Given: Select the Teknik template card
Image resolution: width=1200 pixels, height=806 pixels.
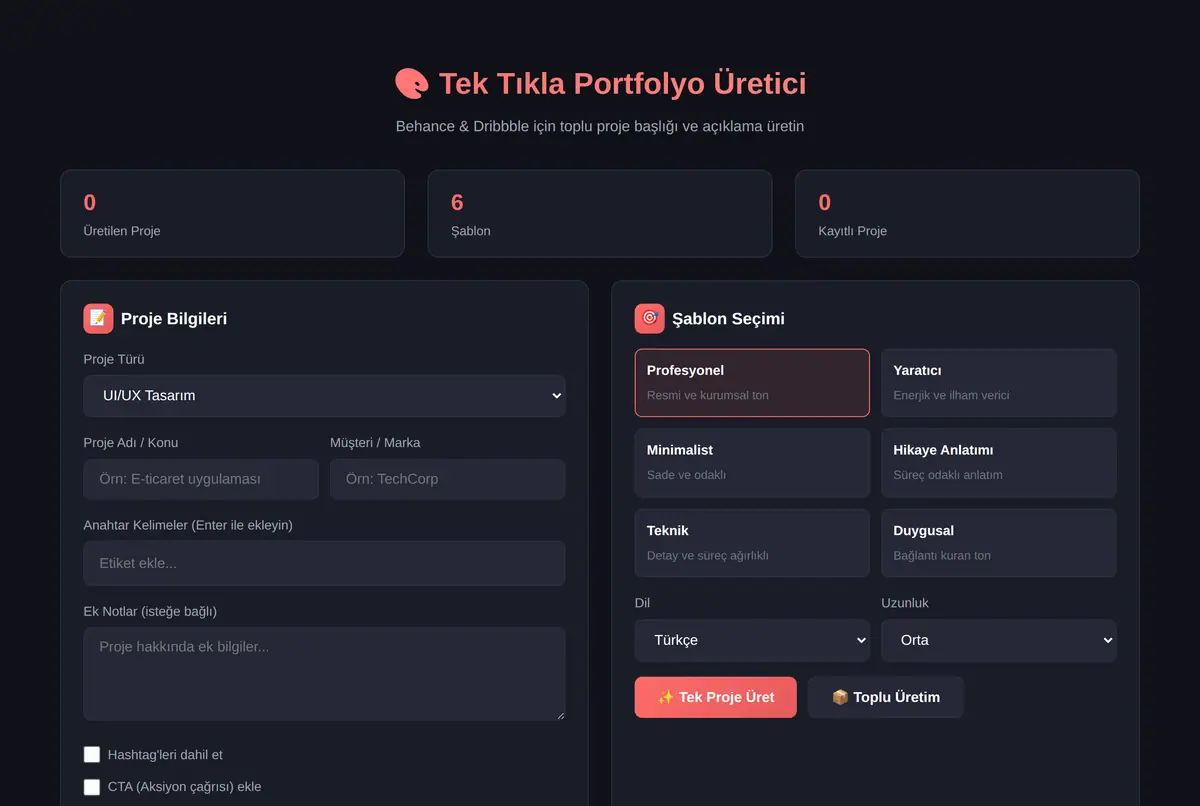Looking at the screenshot, I should [x=752, y=542].
